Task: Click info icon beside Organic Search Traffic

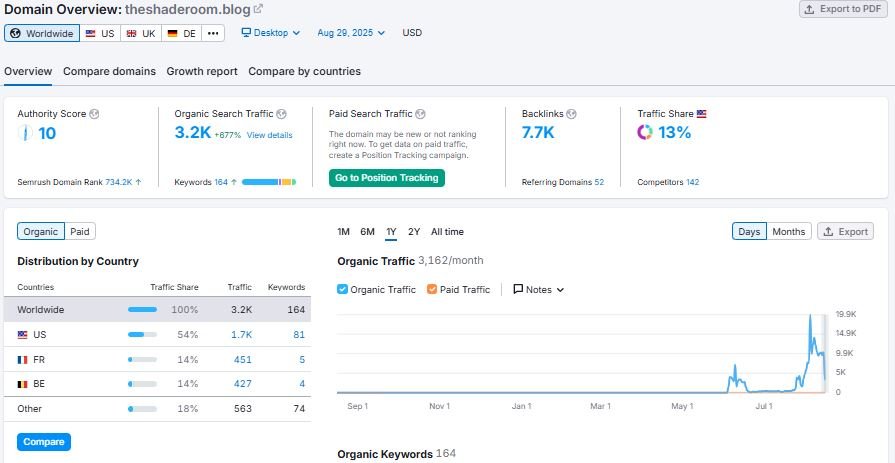Action: click(281, 114)
